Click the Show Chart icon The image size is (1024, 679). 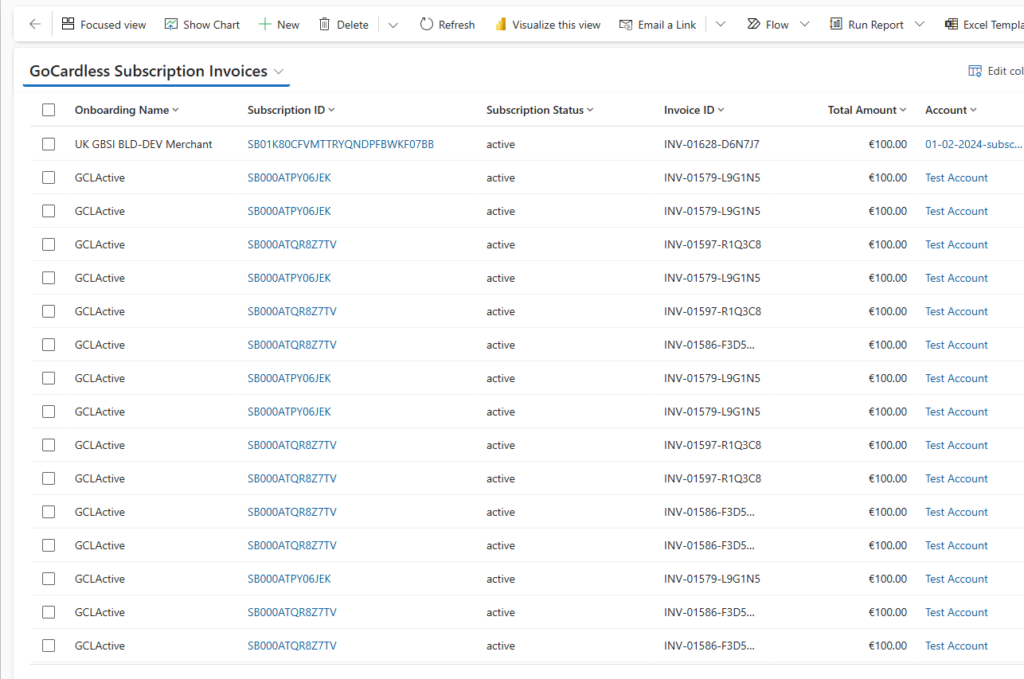coord(172,24)
